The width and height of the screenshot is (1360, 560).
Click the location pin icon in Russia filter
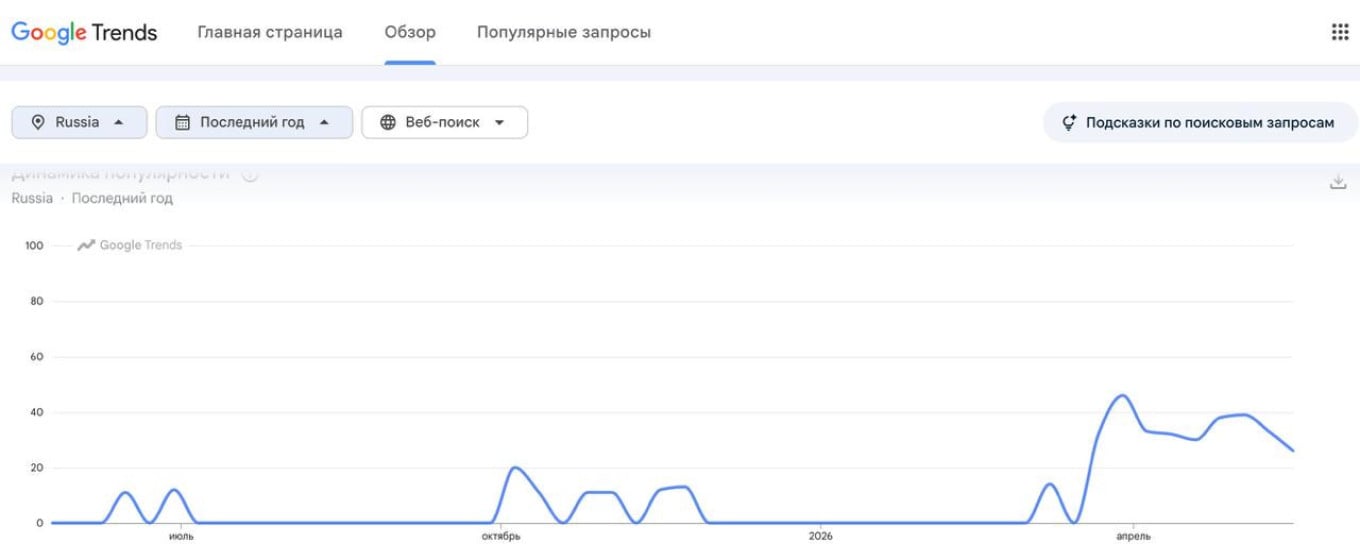(x=38, y=122)
